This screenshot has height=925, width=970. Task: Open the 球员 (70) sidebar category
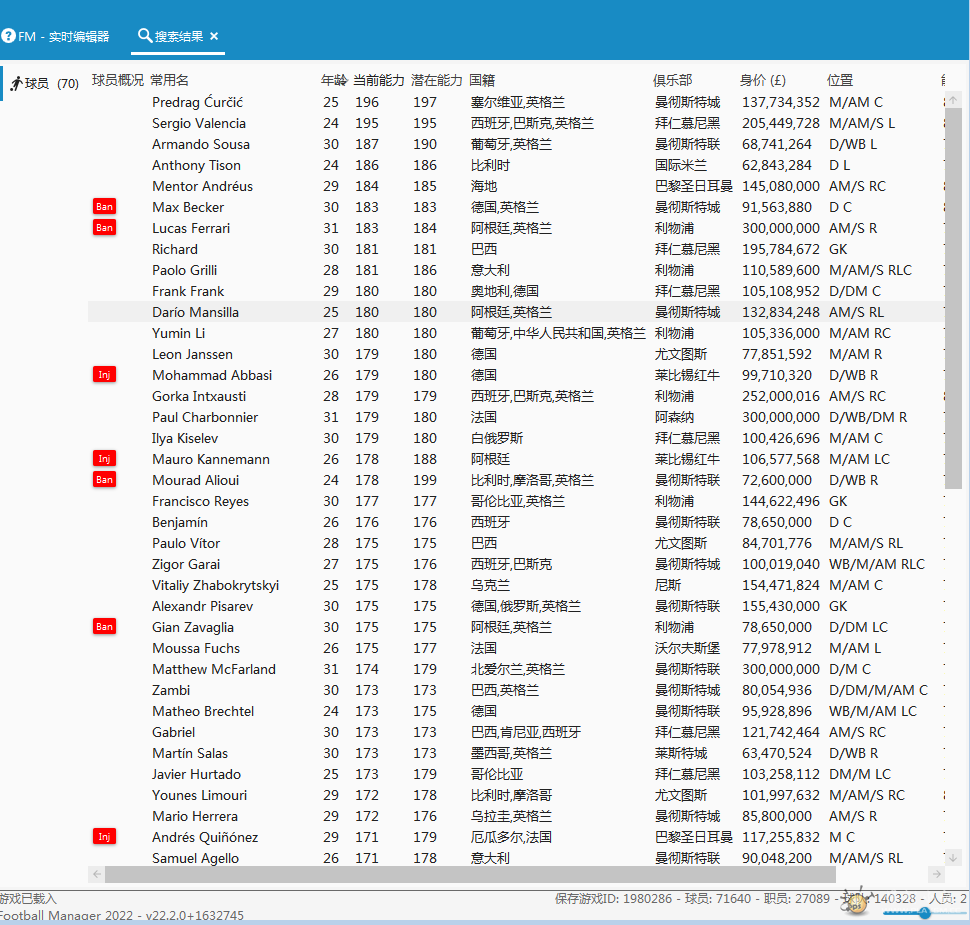coord(45,83)
